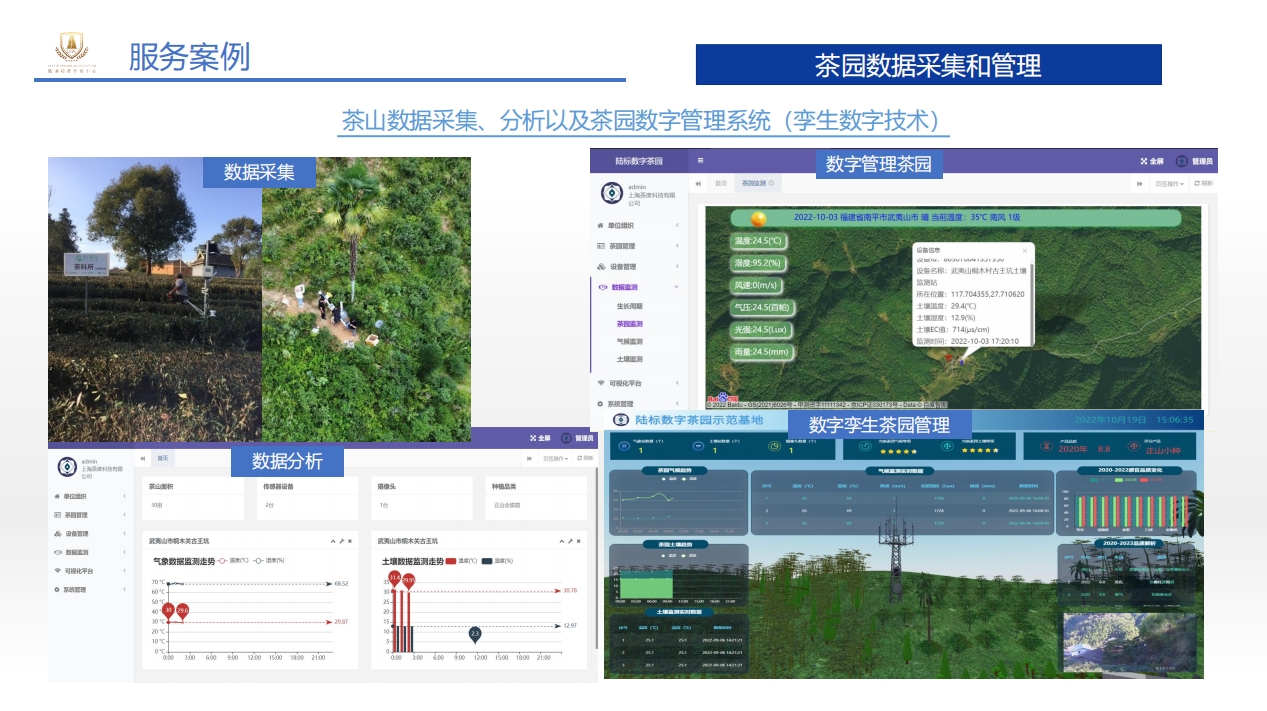
Task: Click the hamburger menu icon in the map window
Action: point(700,160)
